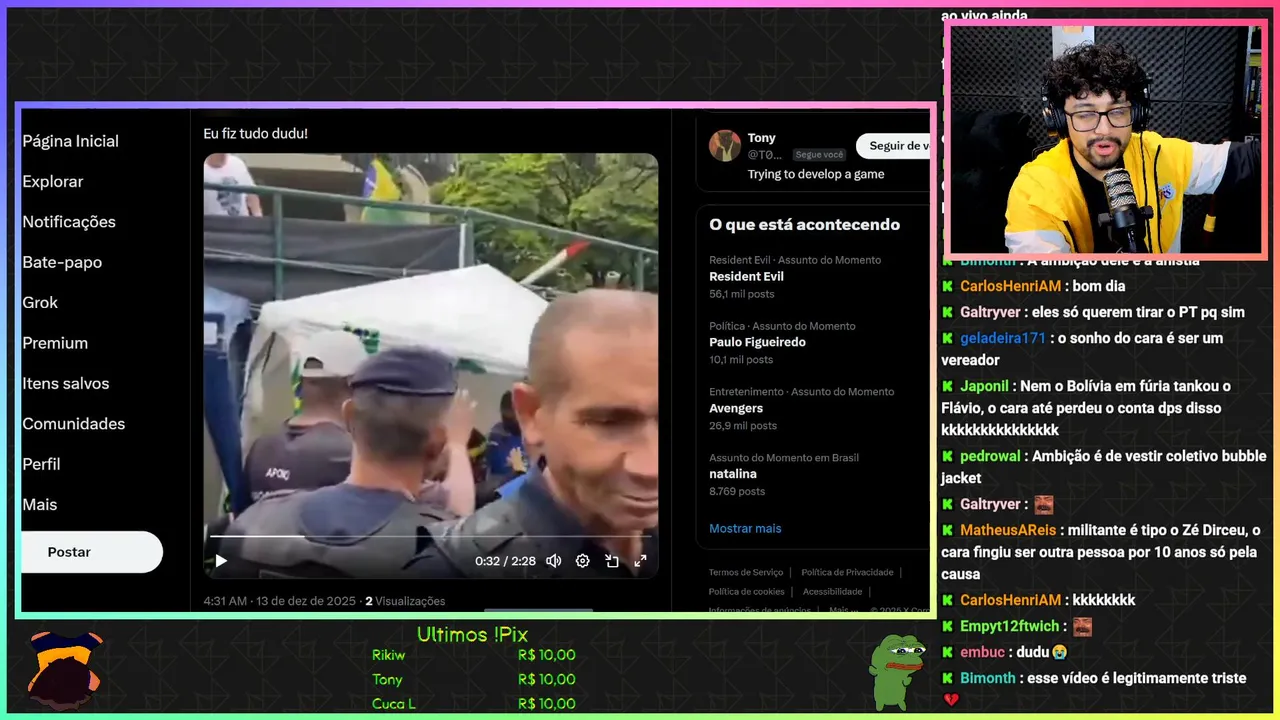Click the 'O que está acontecendo' heading
Viewport: 1280px width, 720px height.
point(804,225)
